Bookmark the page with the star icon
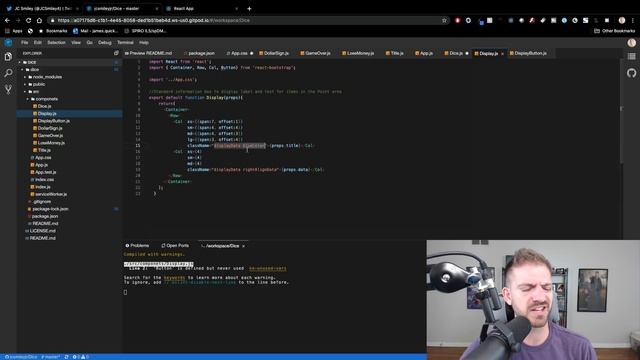This screenshot has width=640, height=360. click(444, 20)
